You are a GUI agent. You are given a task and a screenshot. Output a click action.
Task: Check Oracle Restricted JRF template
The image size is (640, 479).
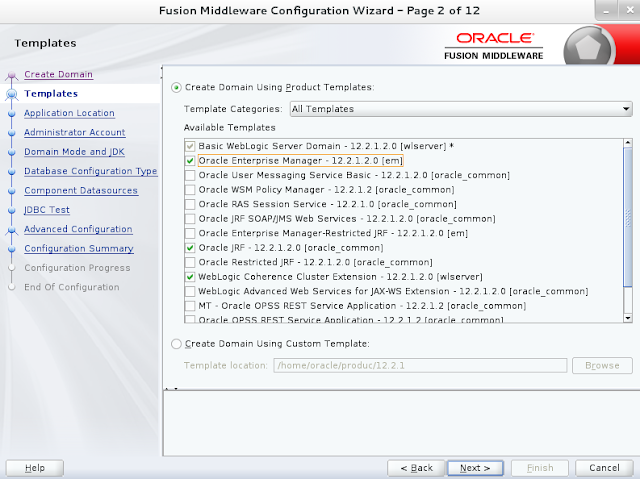pyautogui.click(x=190, y=262)
